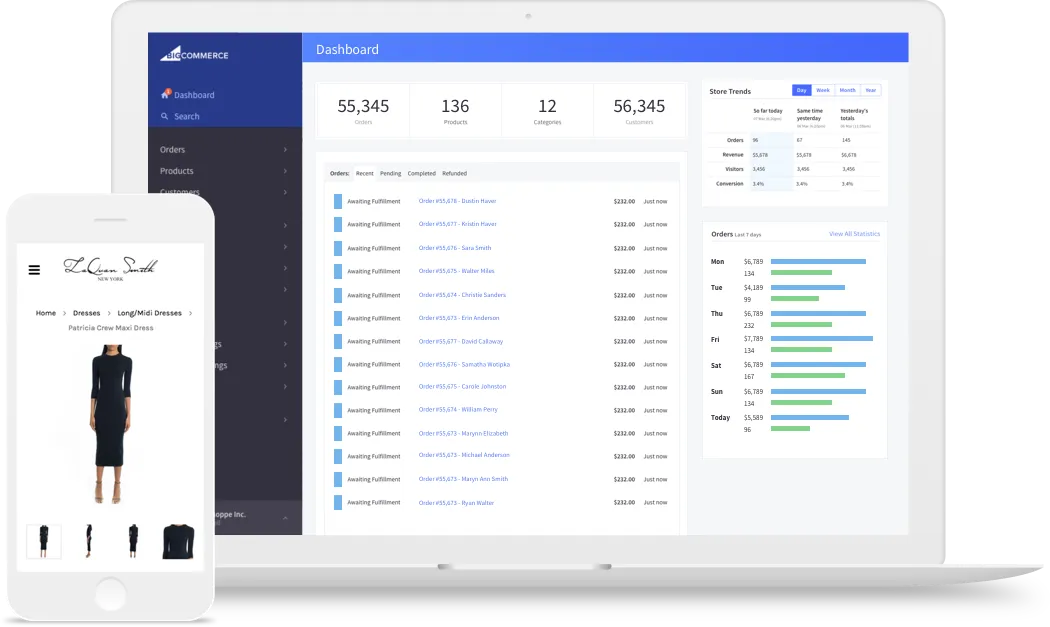Open the hamburger menu on the phone

click(34, 269)
